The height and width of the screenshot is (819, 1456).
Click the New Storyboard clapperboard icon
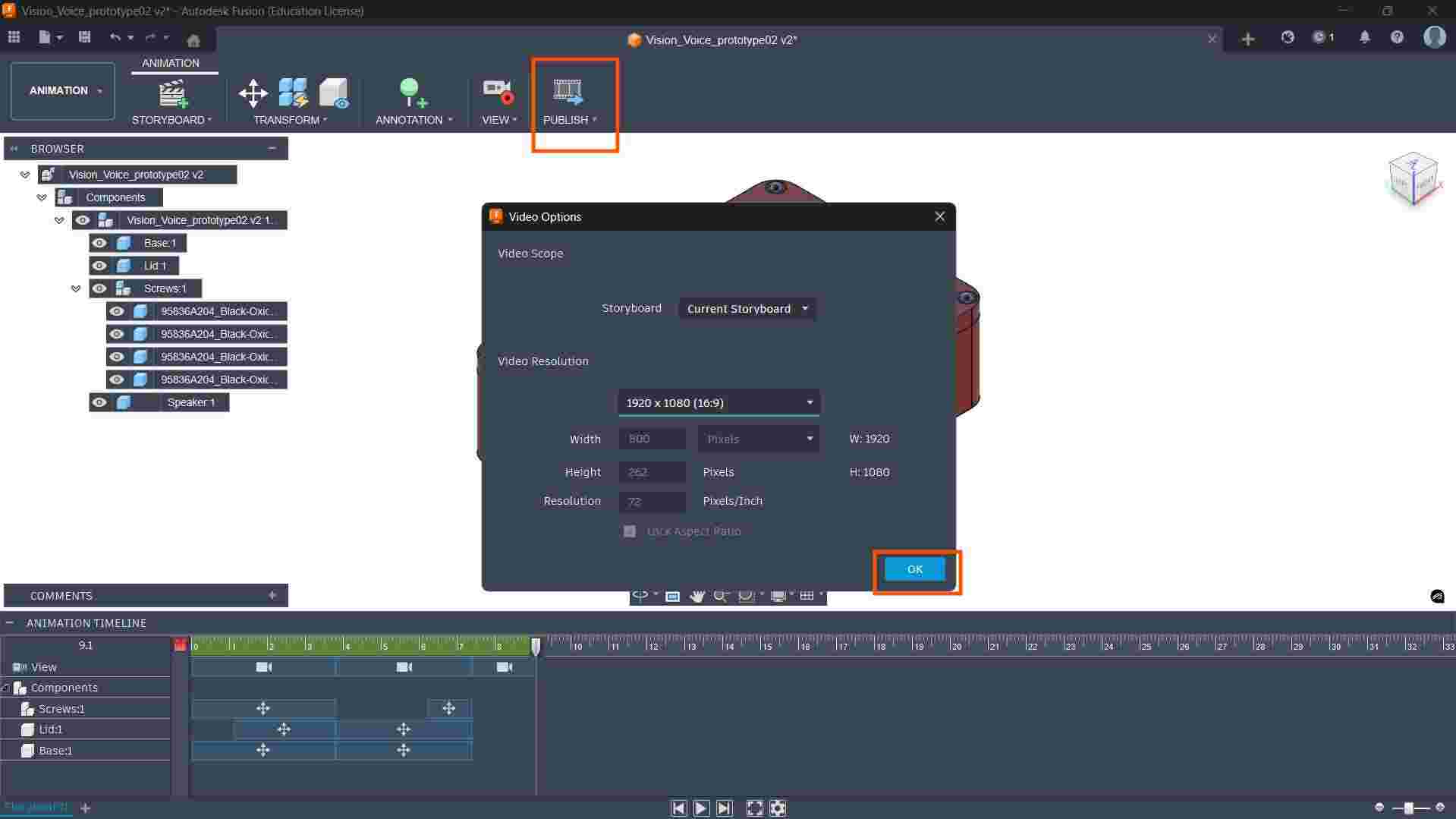[173, 93]
